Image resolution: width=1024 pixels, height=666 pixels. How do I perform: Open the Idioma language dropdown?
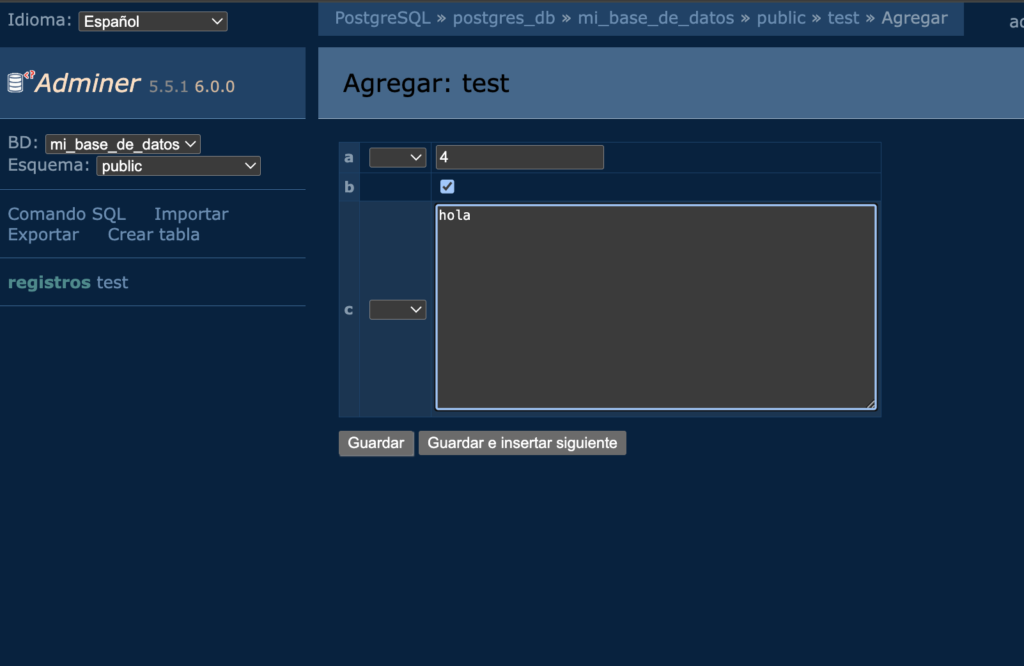click(x=153, y=22)
